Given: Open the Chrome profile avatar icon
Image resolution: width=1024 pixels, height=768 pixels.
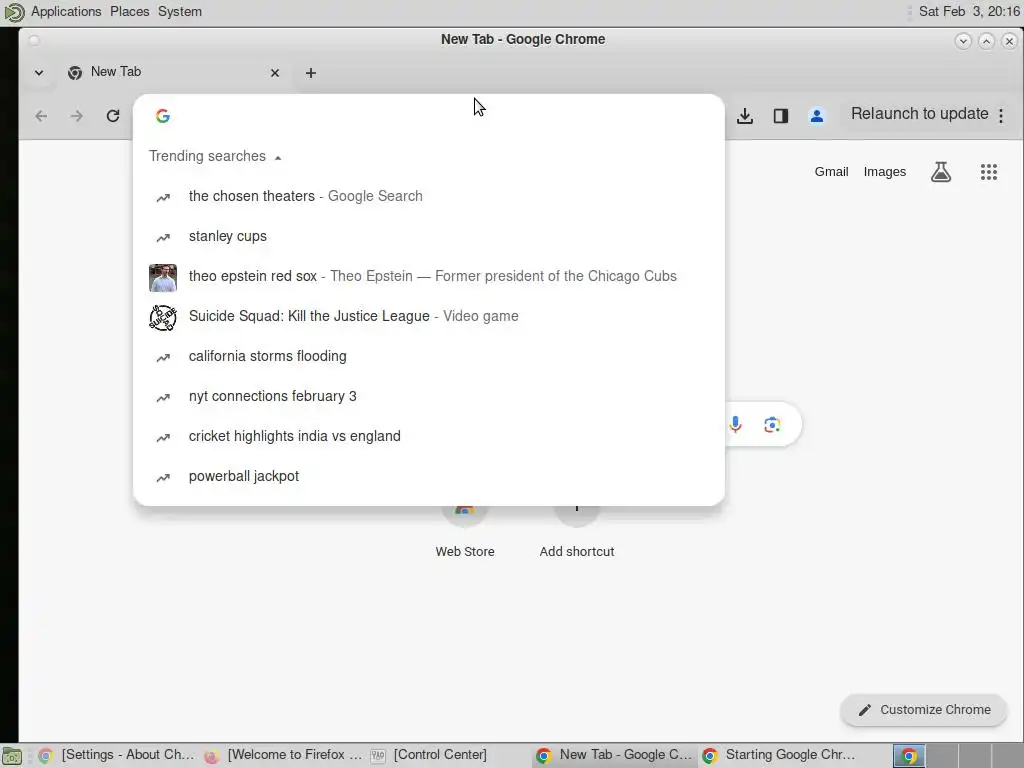Looking at the screenshot, I should 816,116.
